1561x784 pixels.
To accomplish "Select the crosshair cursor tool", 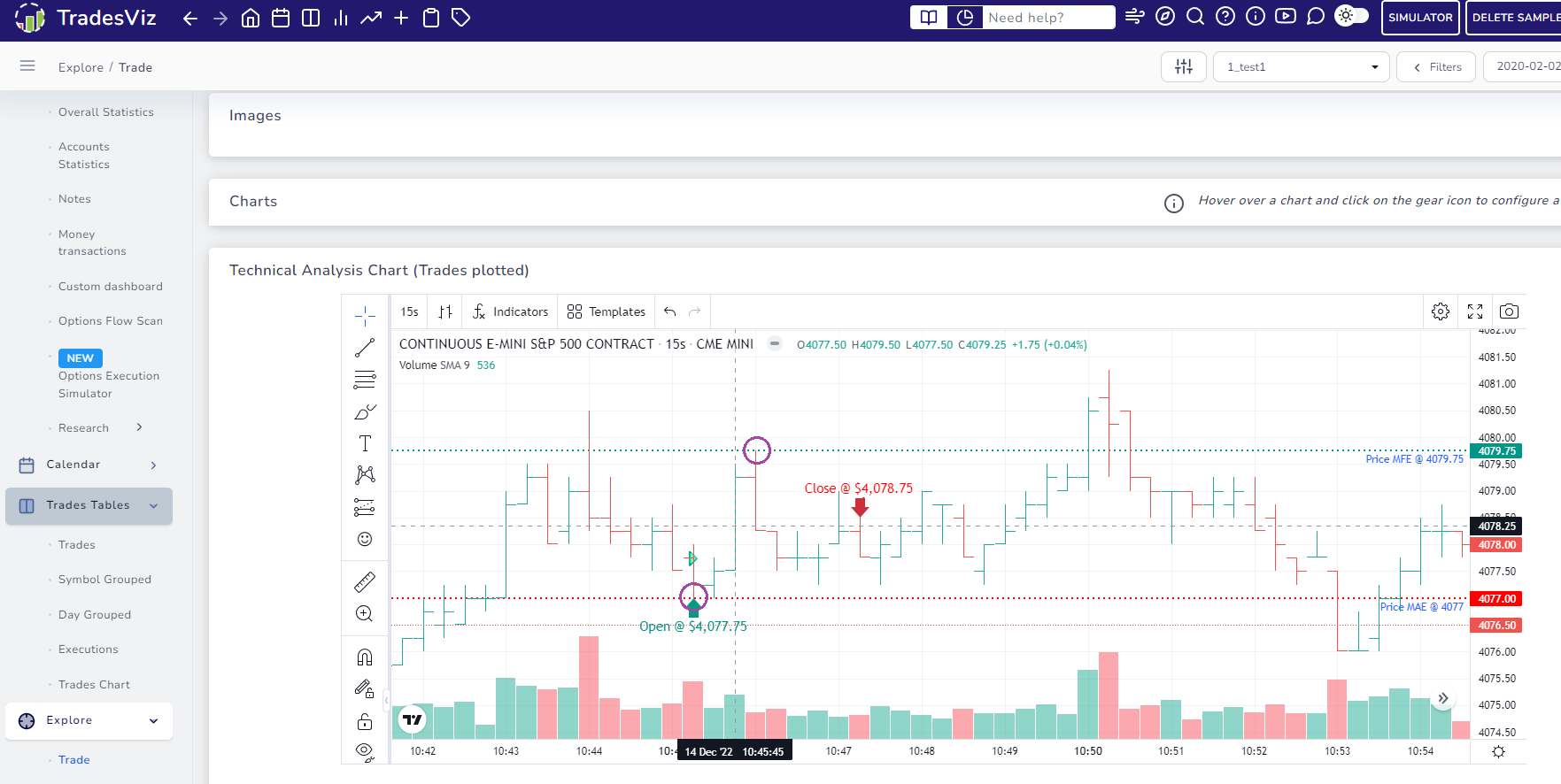I will (365, 316).
